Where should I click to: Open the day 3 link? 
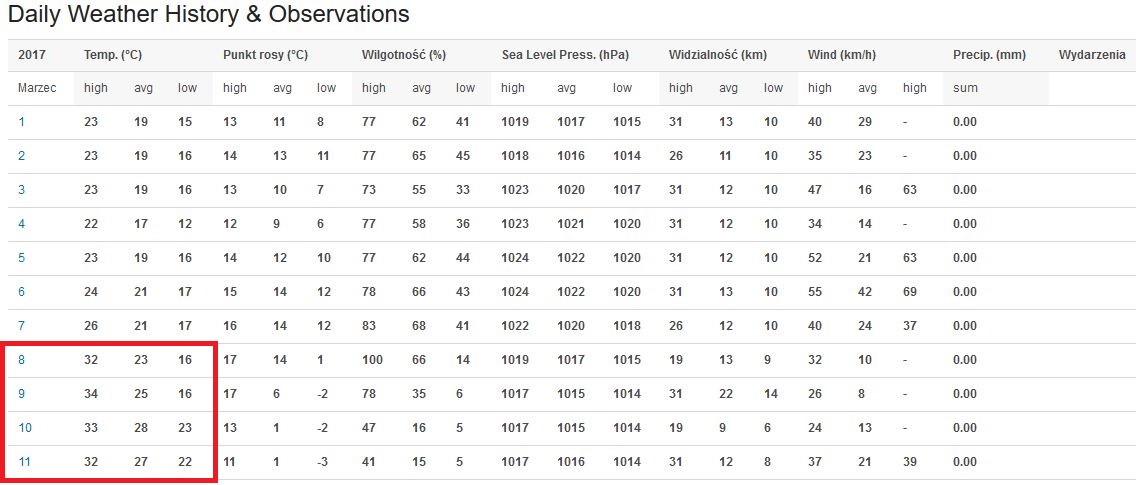(22, 190)
